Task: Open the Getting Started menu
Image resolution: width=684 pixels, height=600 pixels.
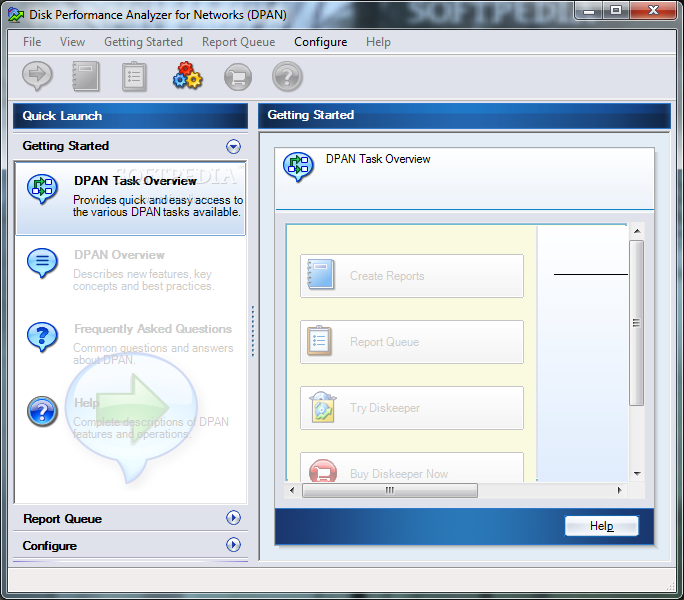Action: coord(144,42)
